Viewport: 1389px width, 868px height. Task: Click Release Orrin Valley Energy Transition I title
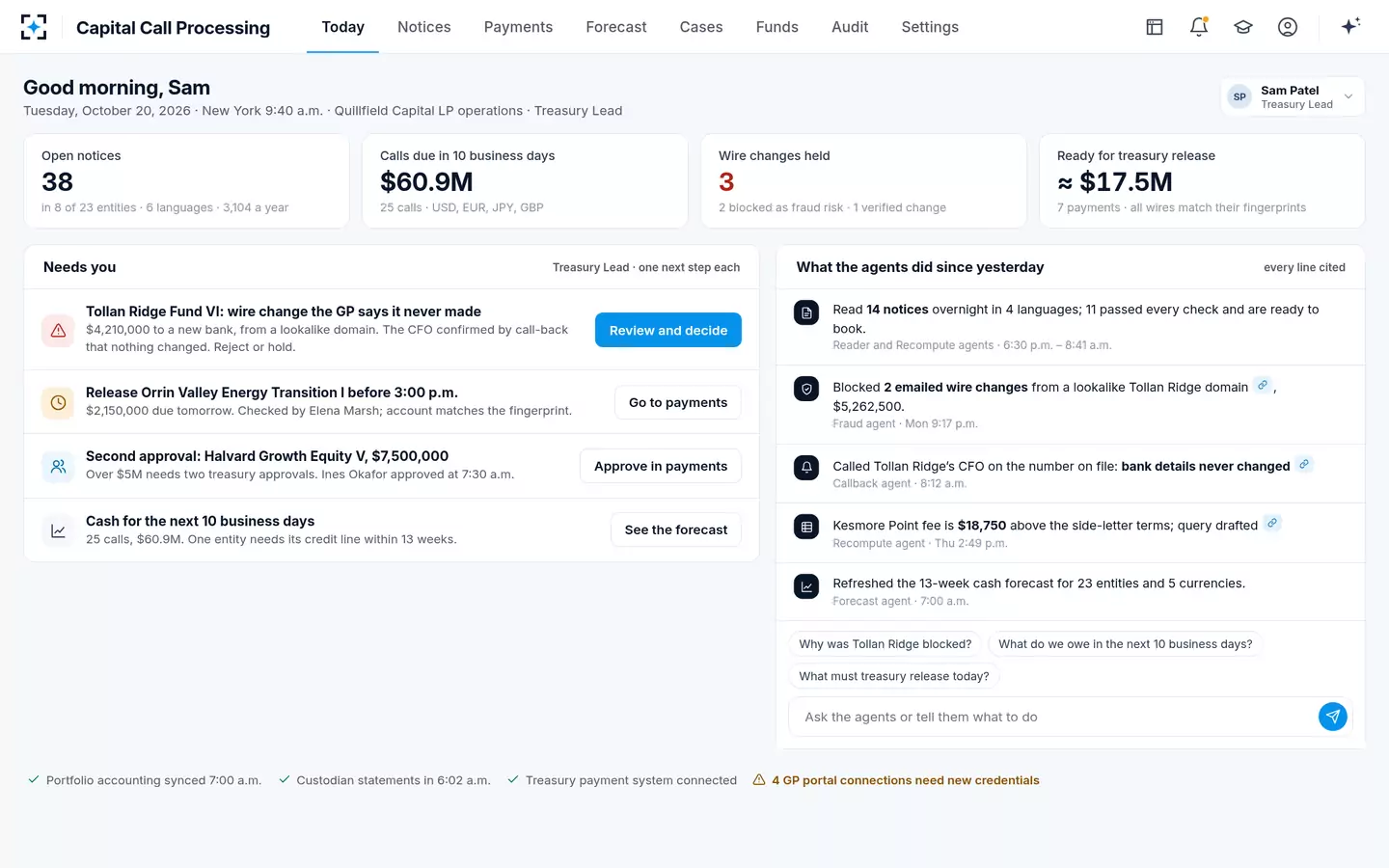[x=272, y=393]
